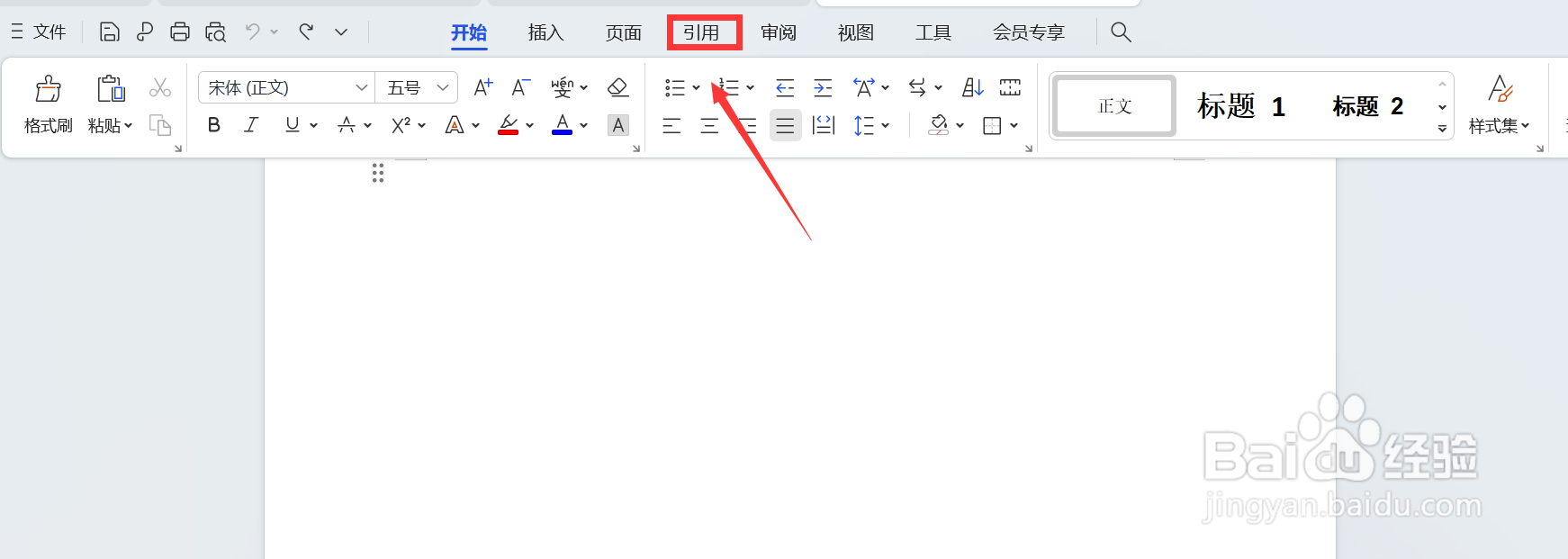Toggle Italic formatting
The height and width of the screenshot is (559, 1568).
click(x=251, y=125)
